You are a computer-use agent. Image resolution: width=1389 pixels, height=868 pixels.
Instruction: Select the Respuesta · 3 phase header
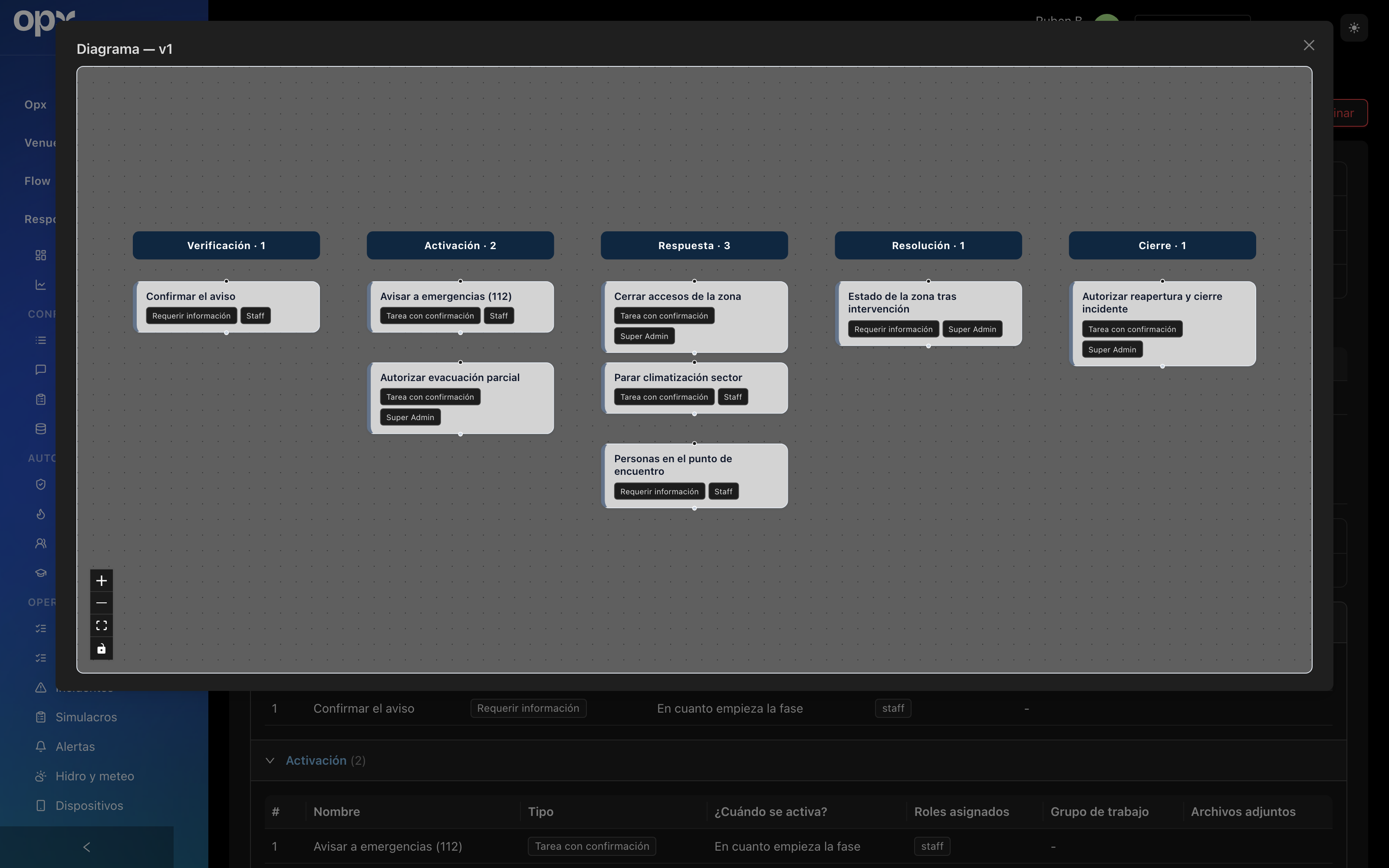pyautogui.click(x=694, y=245)
